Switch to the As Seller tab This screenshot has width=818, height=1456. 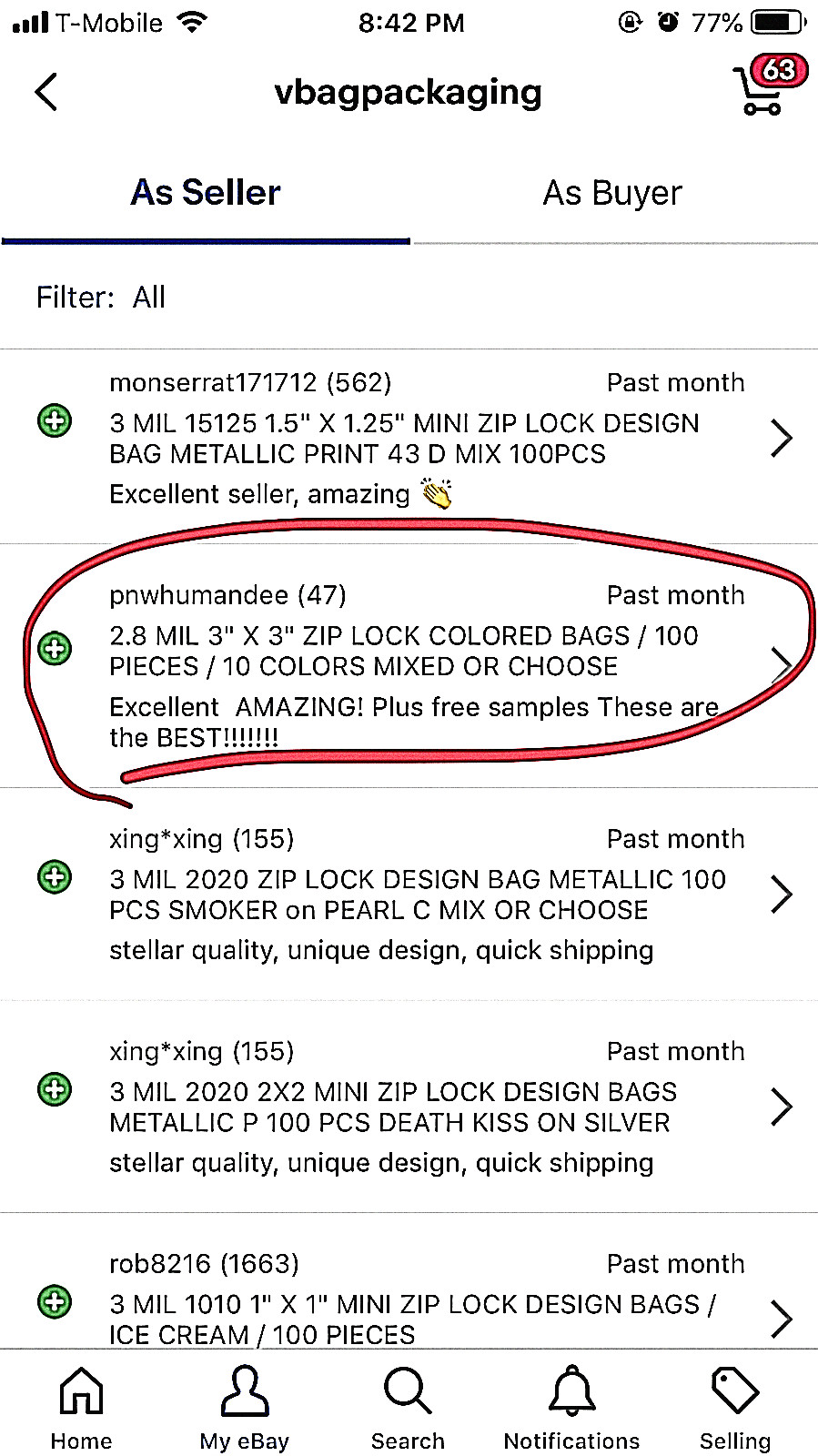point(206,193)
